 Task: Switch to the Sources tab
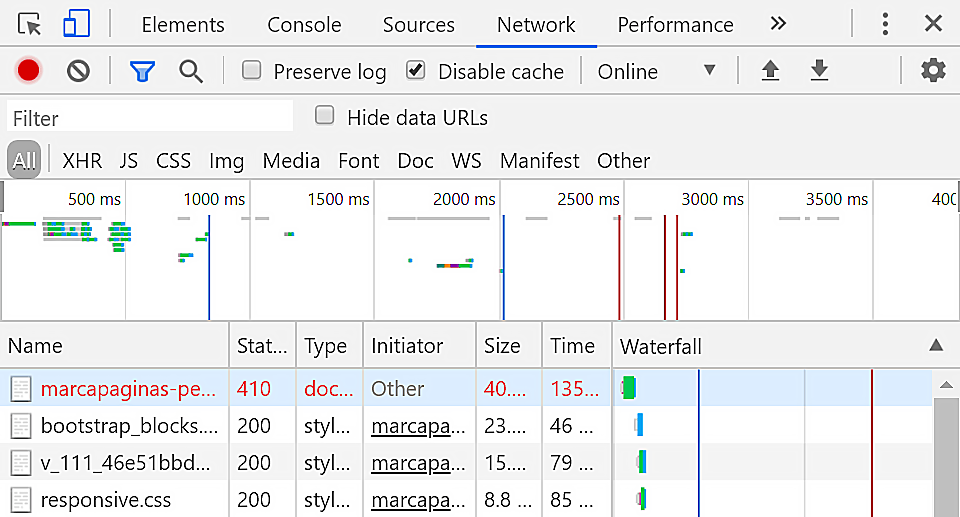point(418,24)
